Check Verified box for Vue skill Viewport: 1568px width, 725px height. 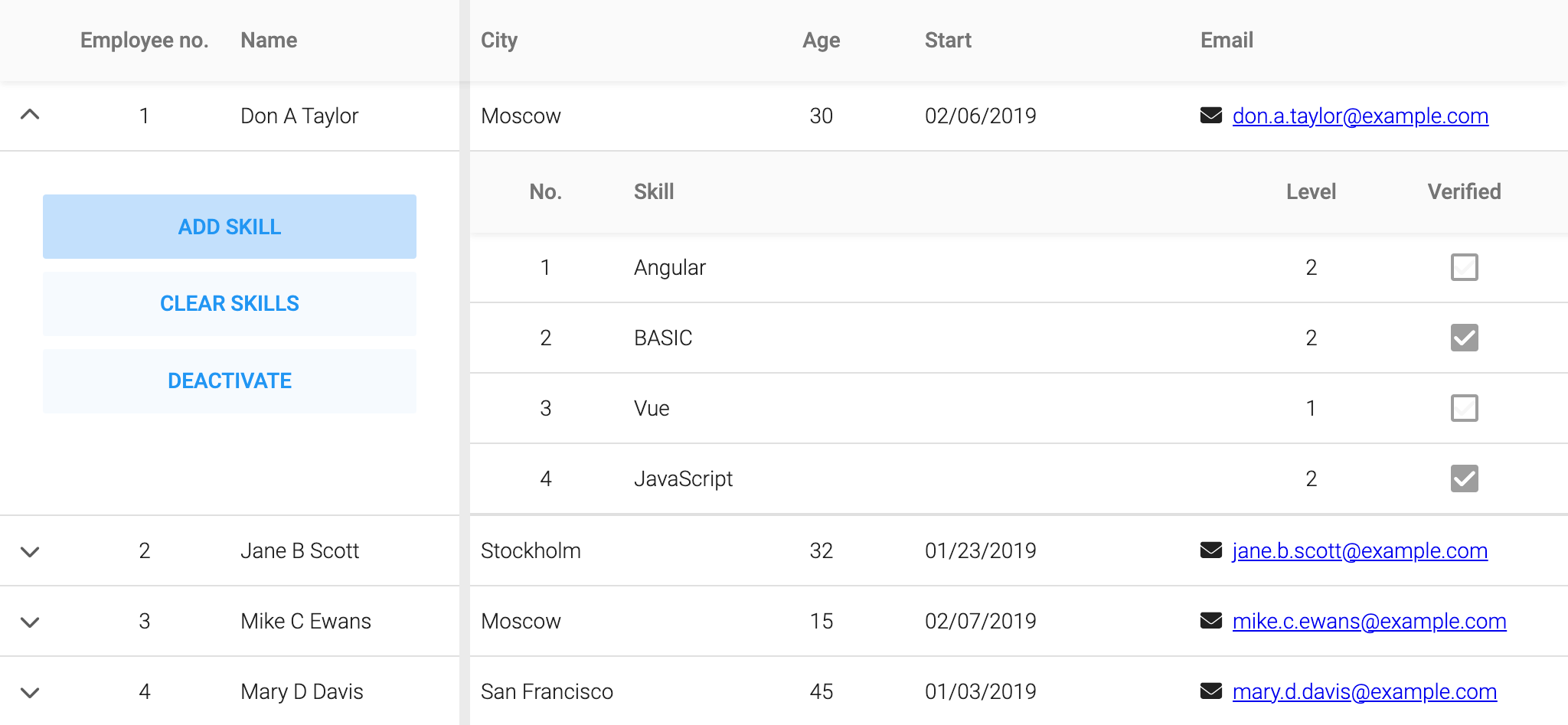coord(1464,408)
